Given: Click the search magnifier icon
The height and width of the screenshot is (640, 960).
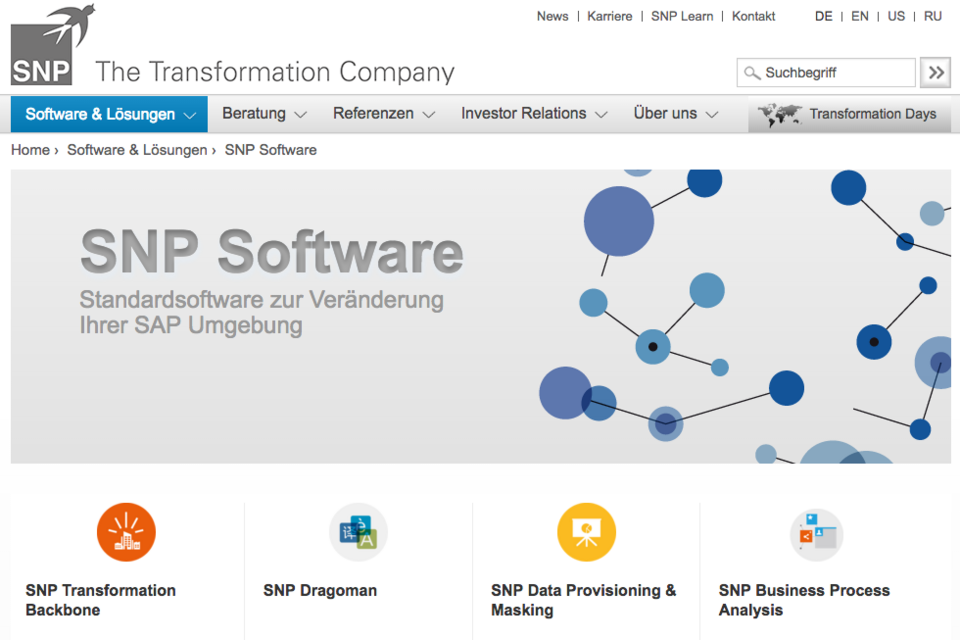Looking at the screenshot, I should click(752, 73).
